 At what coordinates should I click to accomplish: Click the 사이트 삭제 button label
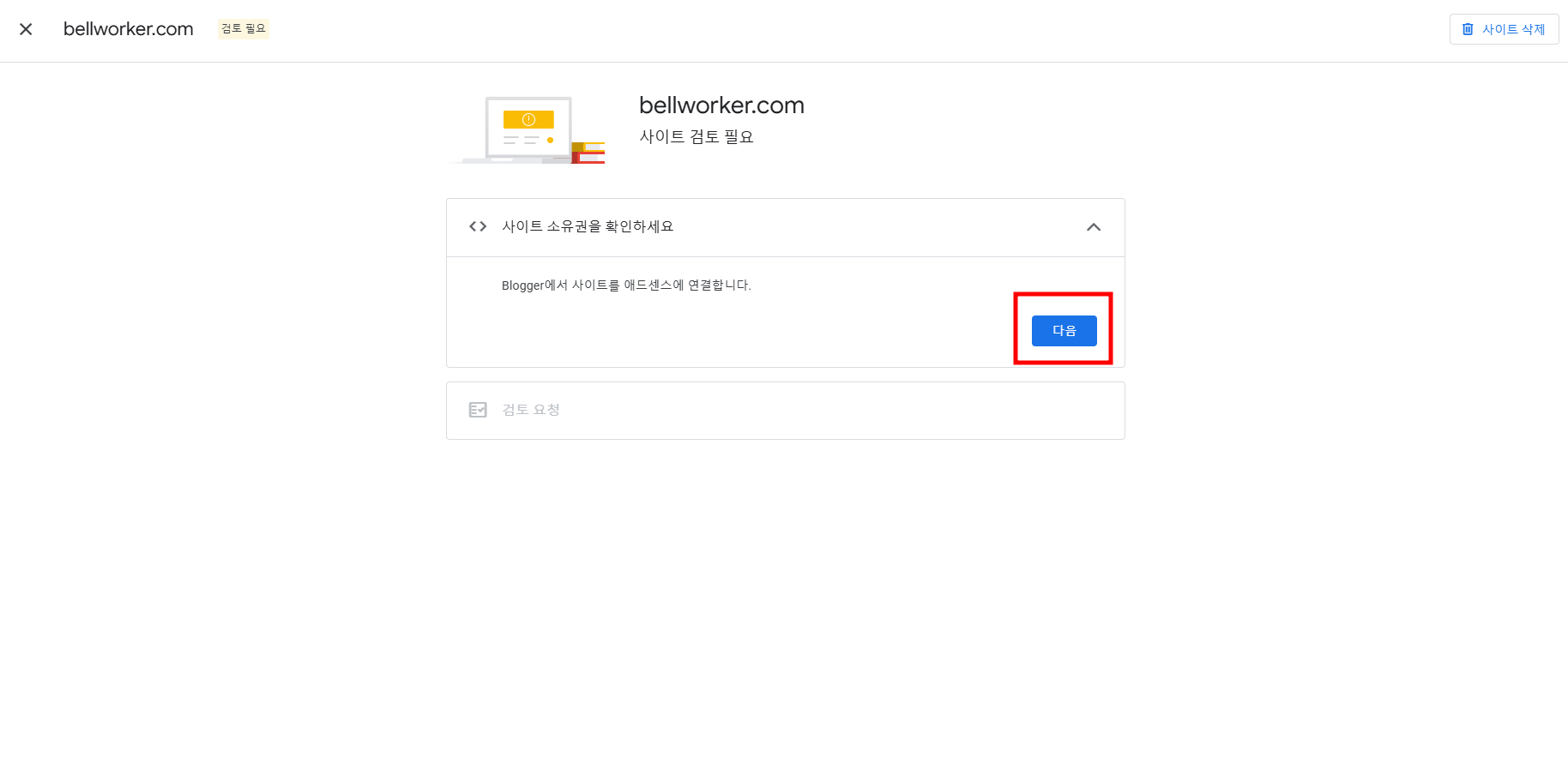(1513, 29)
